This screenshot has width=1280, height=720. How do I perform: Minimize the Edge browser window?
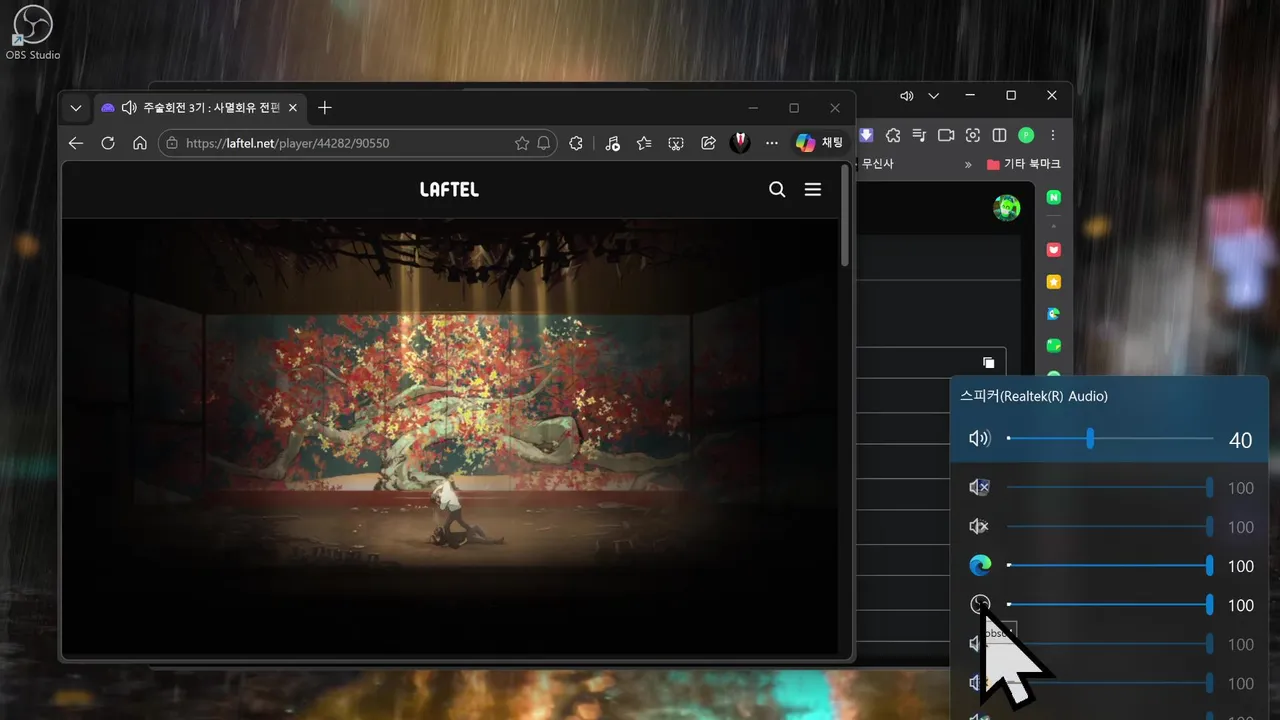(x=753, y=108)
